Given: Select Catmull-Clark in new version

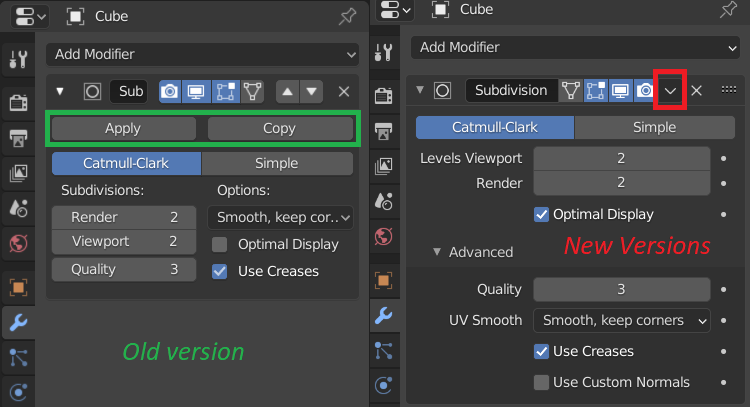Looking at the screenshot, I should coord(495,127).
